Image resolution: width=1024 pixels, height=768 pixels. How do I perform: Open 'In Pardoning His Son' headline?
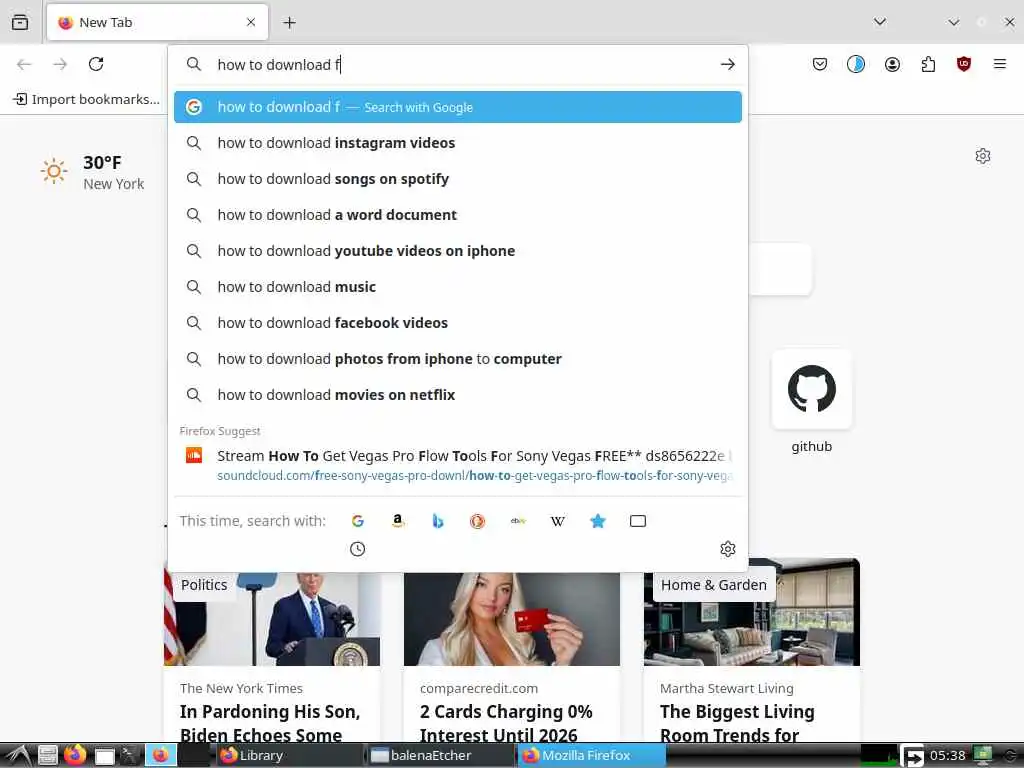click(270, 723)
